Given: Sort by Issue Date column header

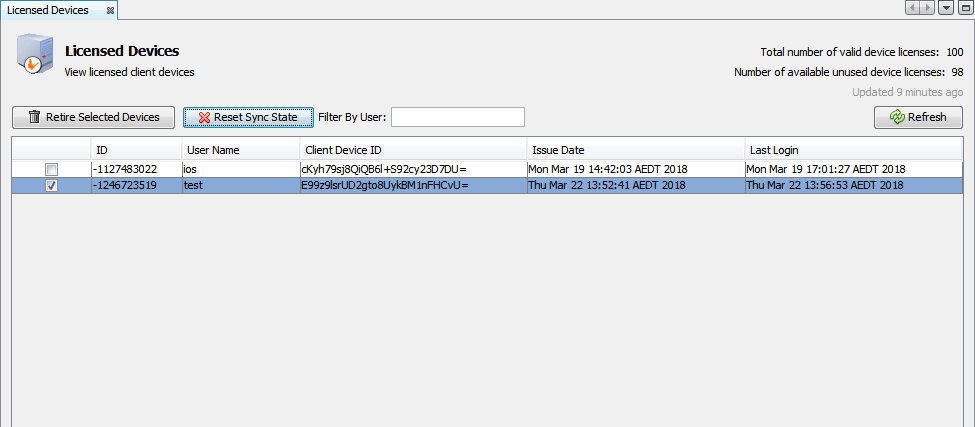Looking at the screenshot, I should [x=634, y=150].
